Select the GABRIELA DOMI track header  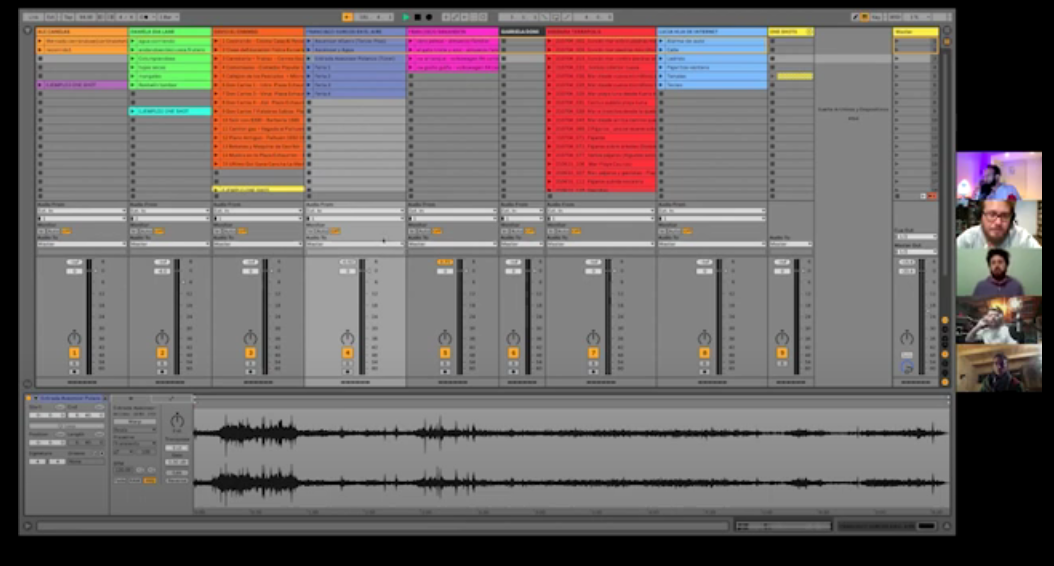pyautogui.click(x=522, y=32)
